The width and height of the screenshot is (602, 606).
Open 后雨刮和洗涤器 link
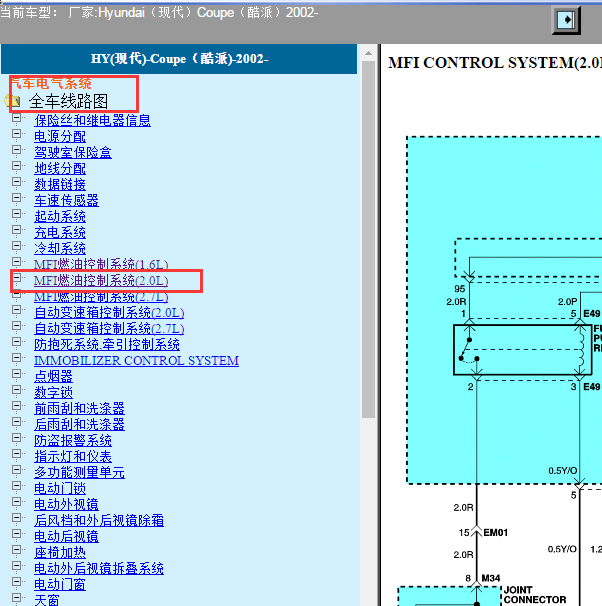pos(79,424)
